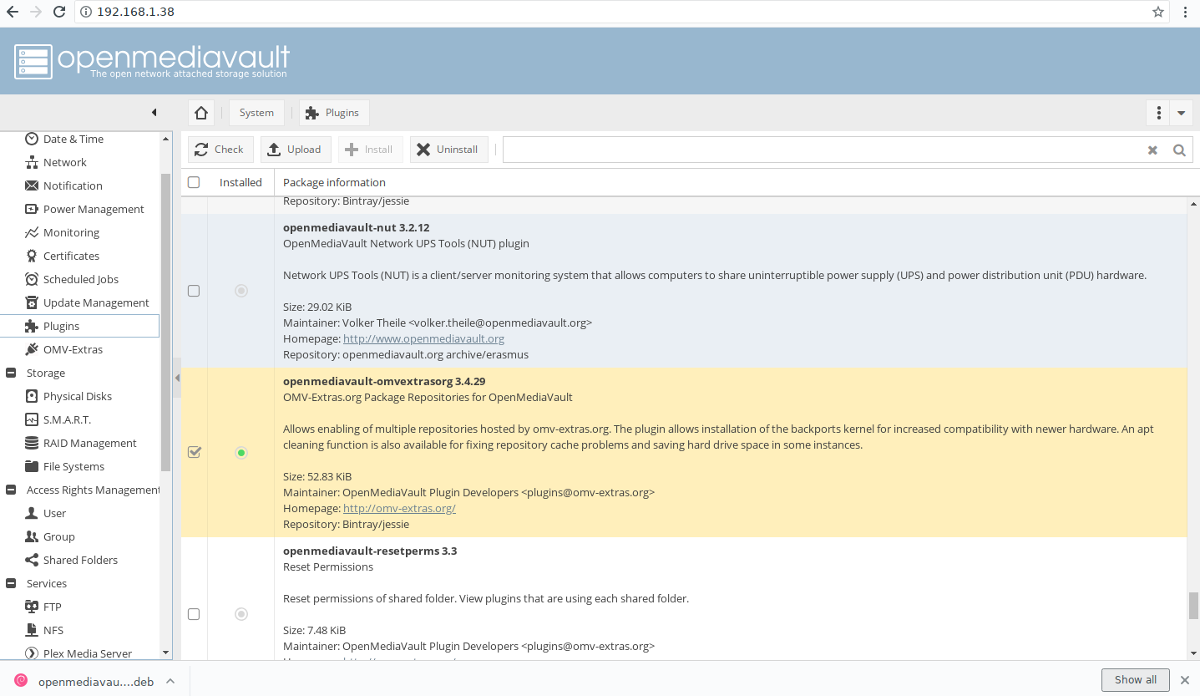
Task: Open File Systems icon in sidebar
Action: click(32, 466)
